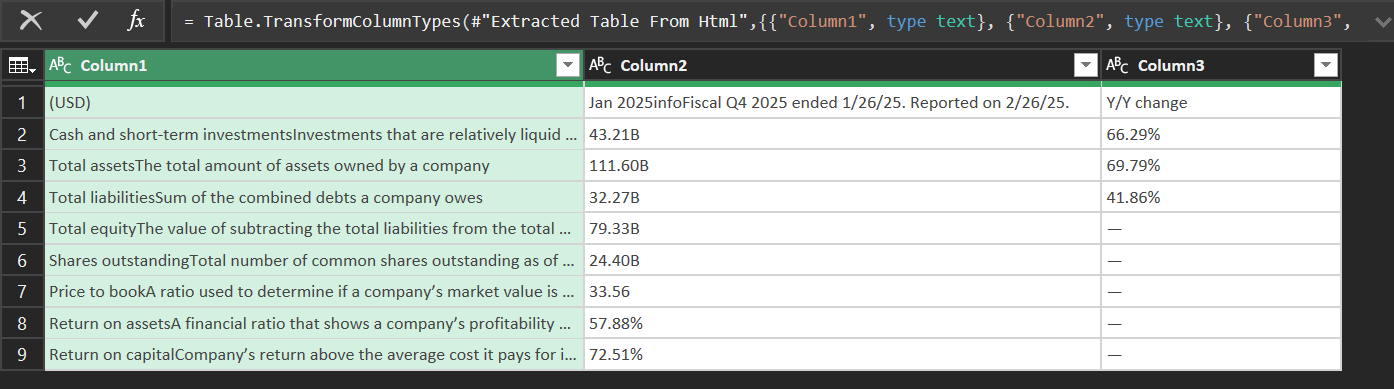1394x389 pixels.
Task: Click the "Total assets" description cell
Action: pos(314,165)
